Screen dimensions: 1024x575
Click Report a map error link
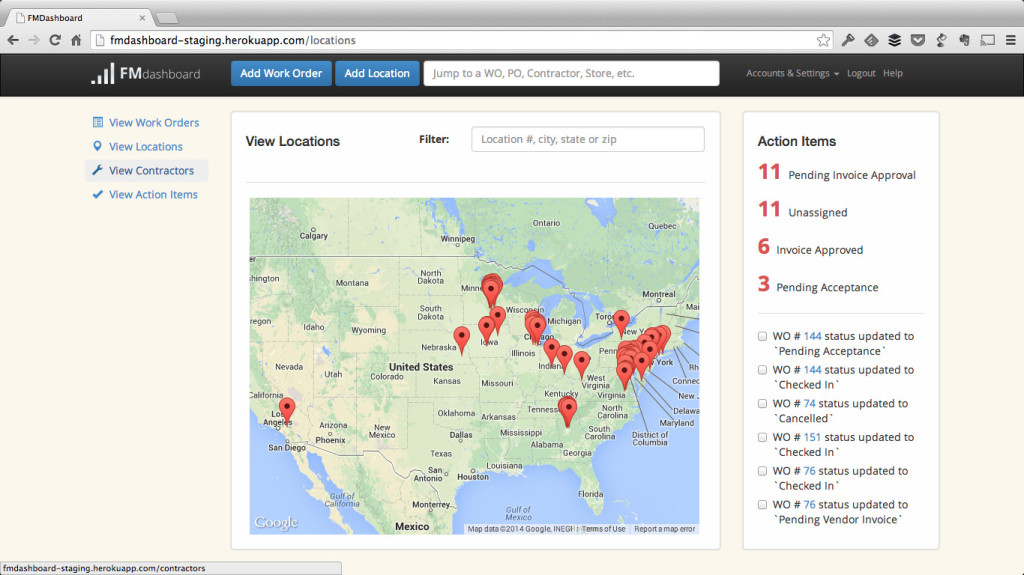click(664, 529)
